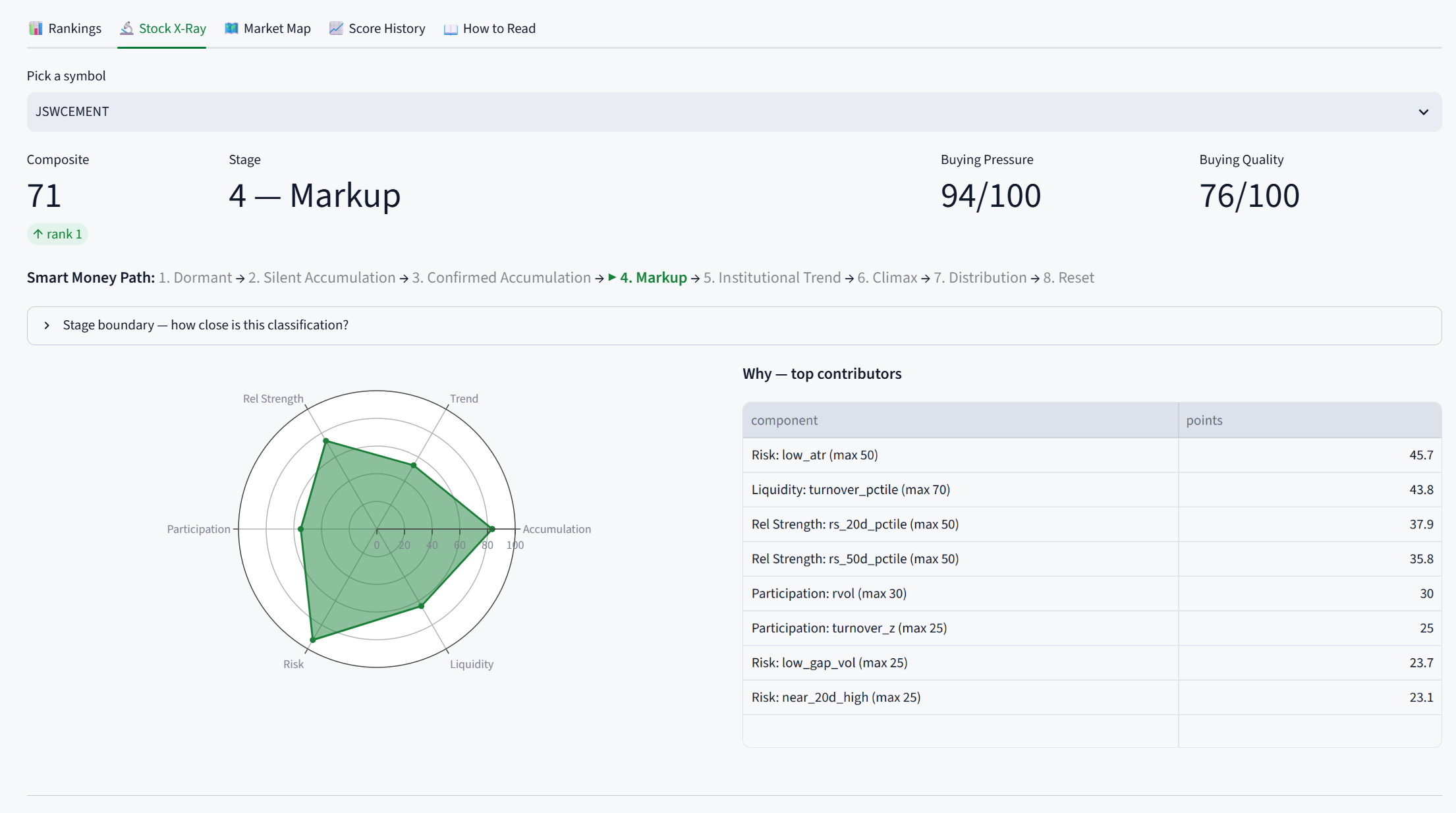Click the Stock X-Ray microscope icon
Screen dimensions: 1456x813
[126, 28]
